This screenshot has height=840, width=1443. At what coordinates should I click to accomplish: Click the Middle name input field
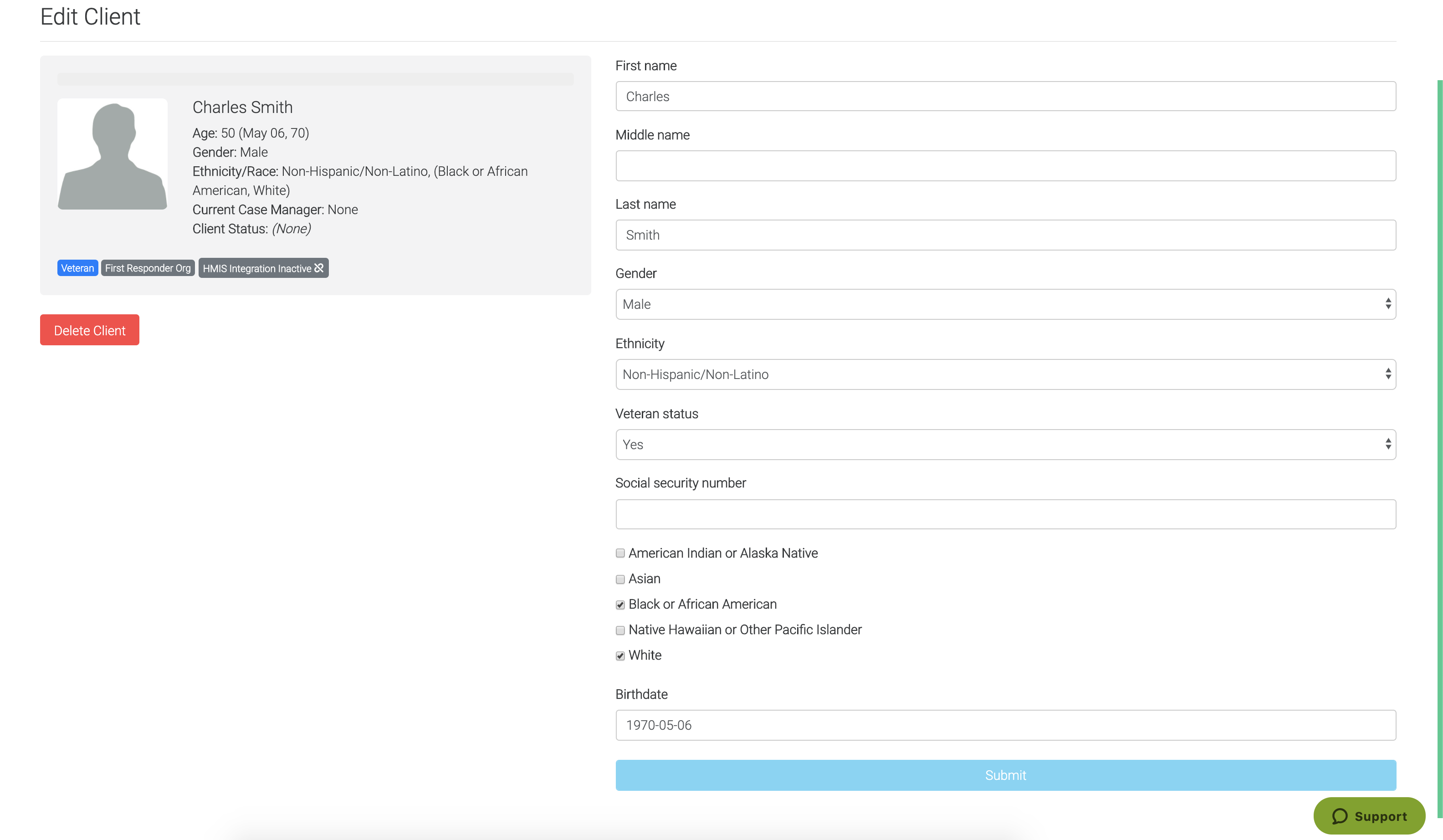[x=1005, y=166]
